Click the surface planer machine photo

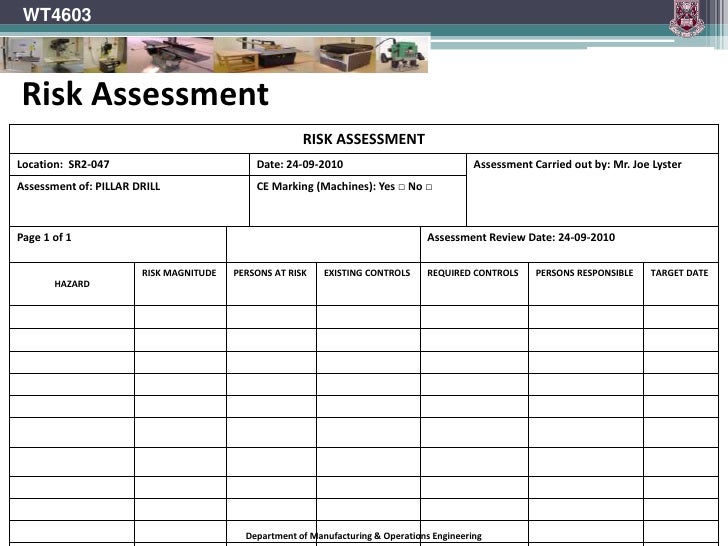click(170, 55)
